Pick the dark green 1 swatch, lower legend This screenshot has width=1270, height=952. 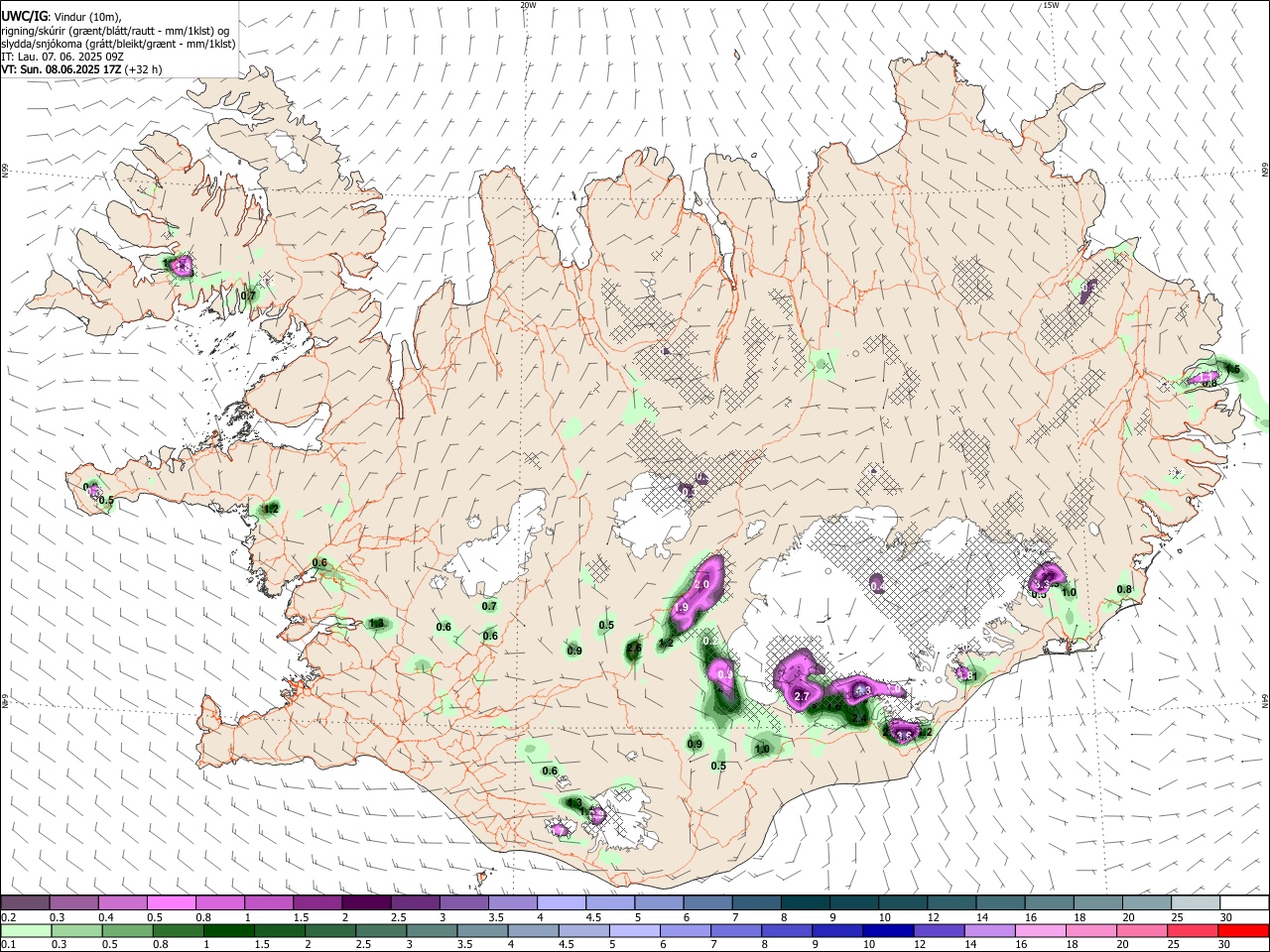tap(228, 930)
